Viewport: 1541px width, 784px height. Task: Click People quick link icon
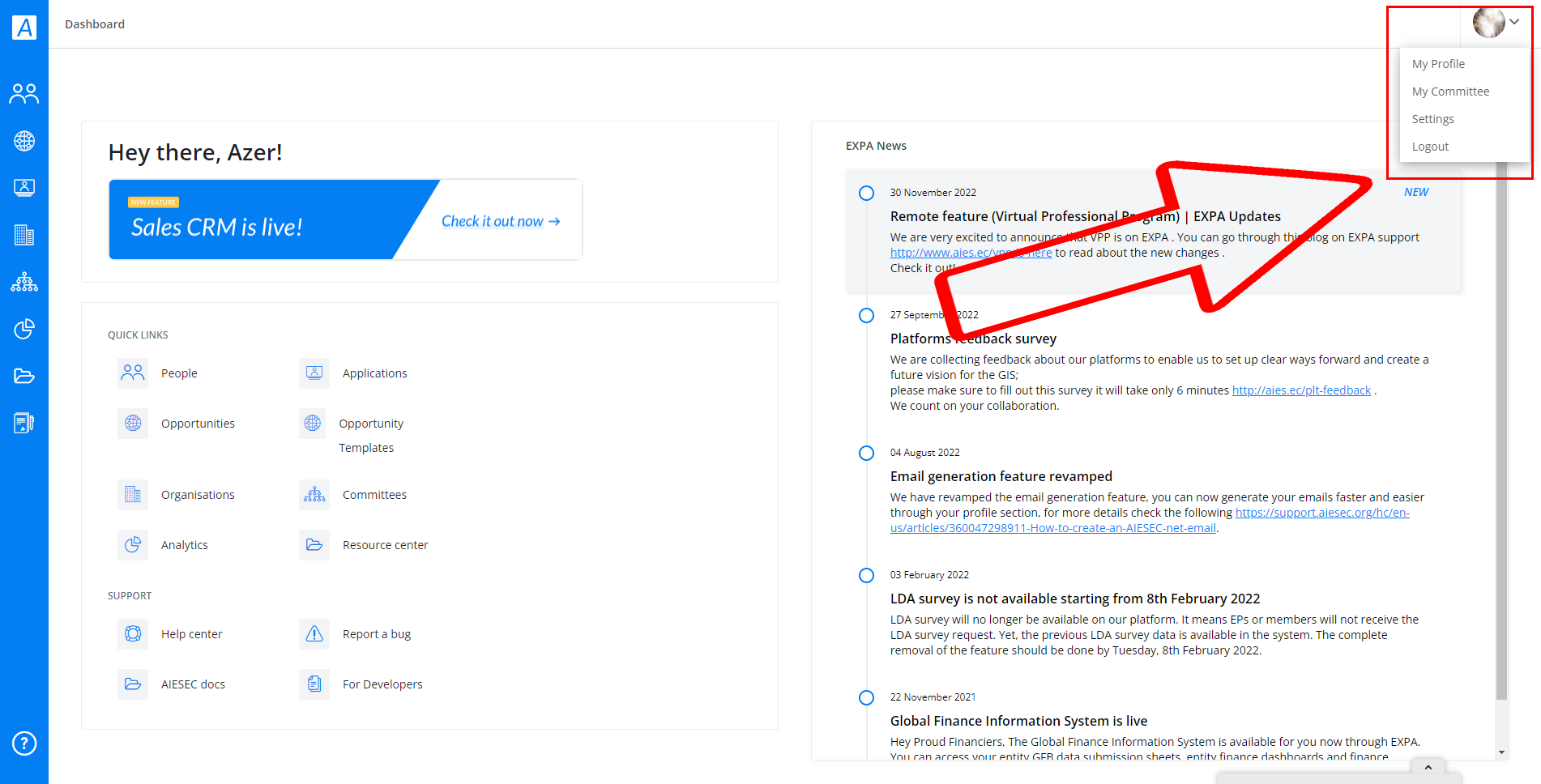coord(133,373)
